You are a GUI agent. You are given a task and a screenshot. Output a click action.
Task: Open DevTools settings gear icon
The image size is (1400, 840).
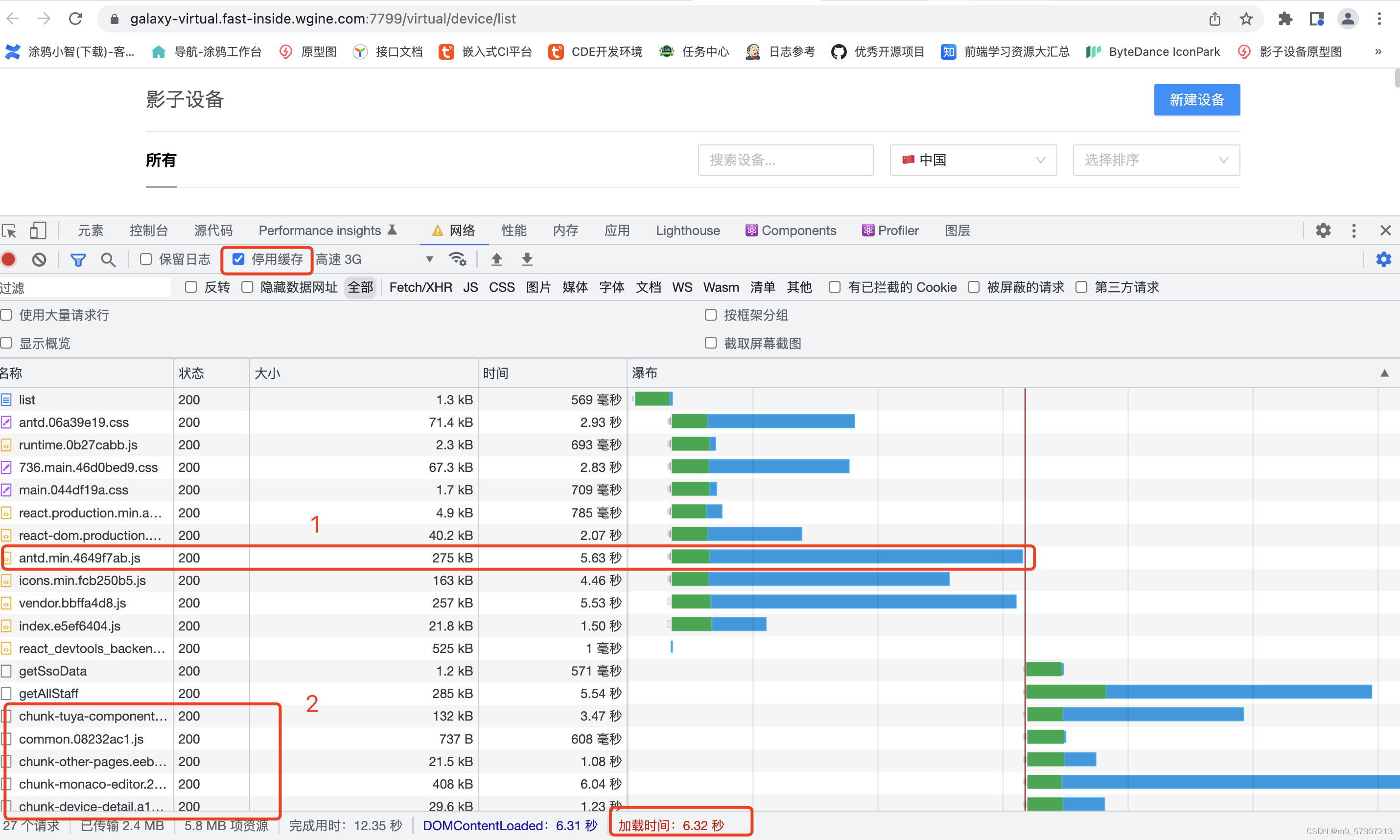(x=1323, y=231)
